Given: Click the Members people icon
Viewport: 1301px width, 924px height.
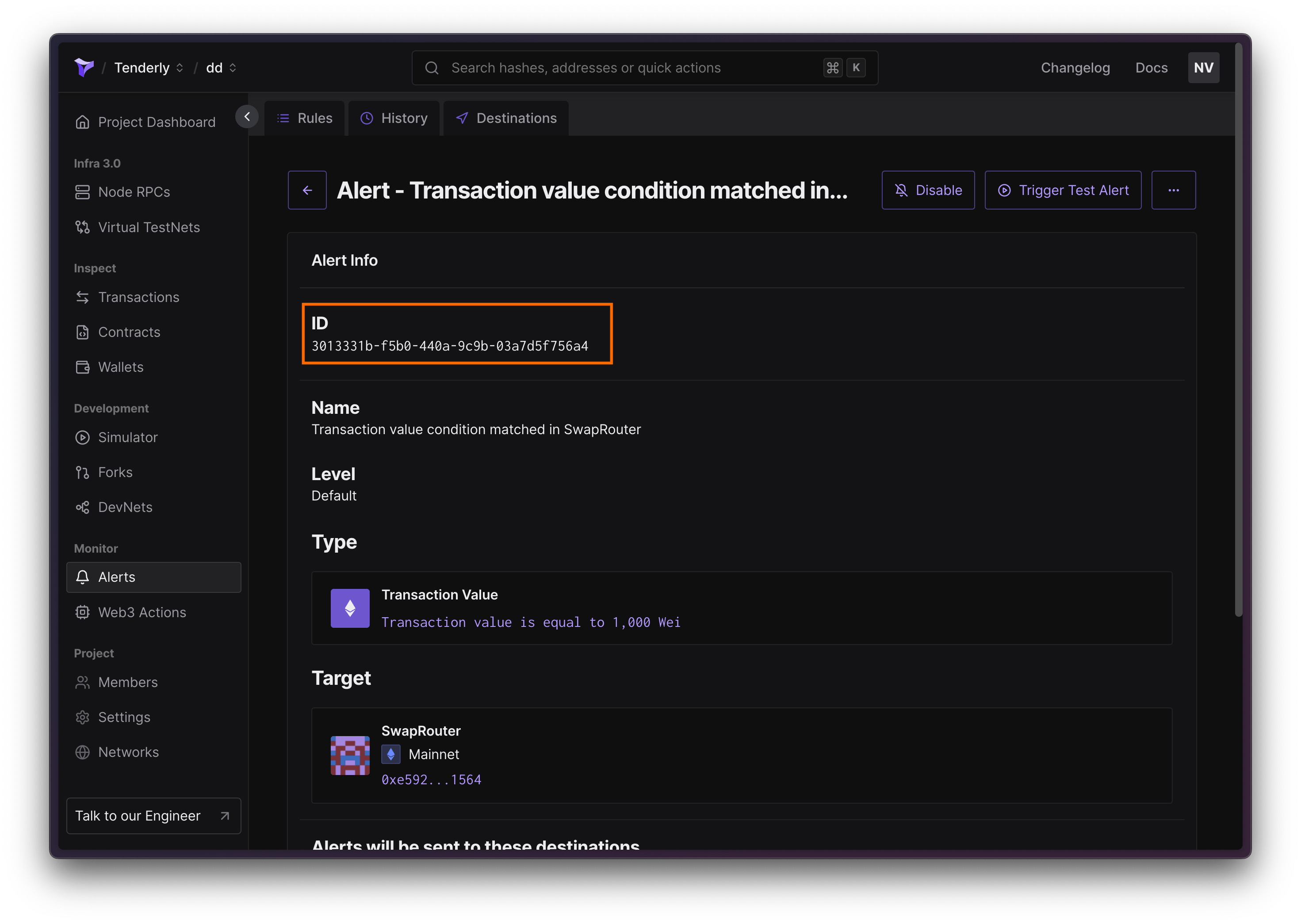Looking at the screenshot, I should [x=83, y=682].
